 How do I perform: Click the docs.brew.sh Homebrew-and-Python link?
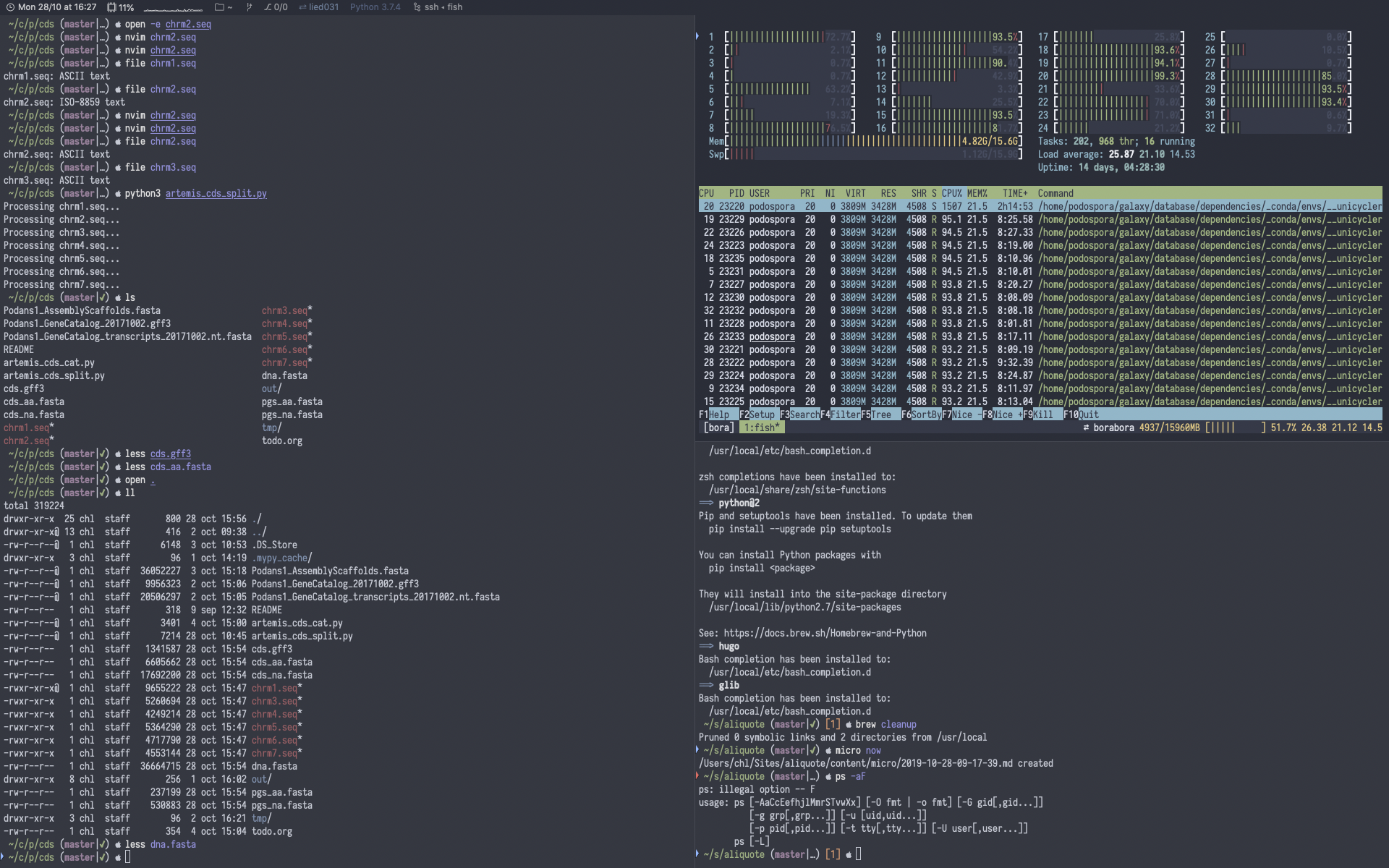pos(825,633)
